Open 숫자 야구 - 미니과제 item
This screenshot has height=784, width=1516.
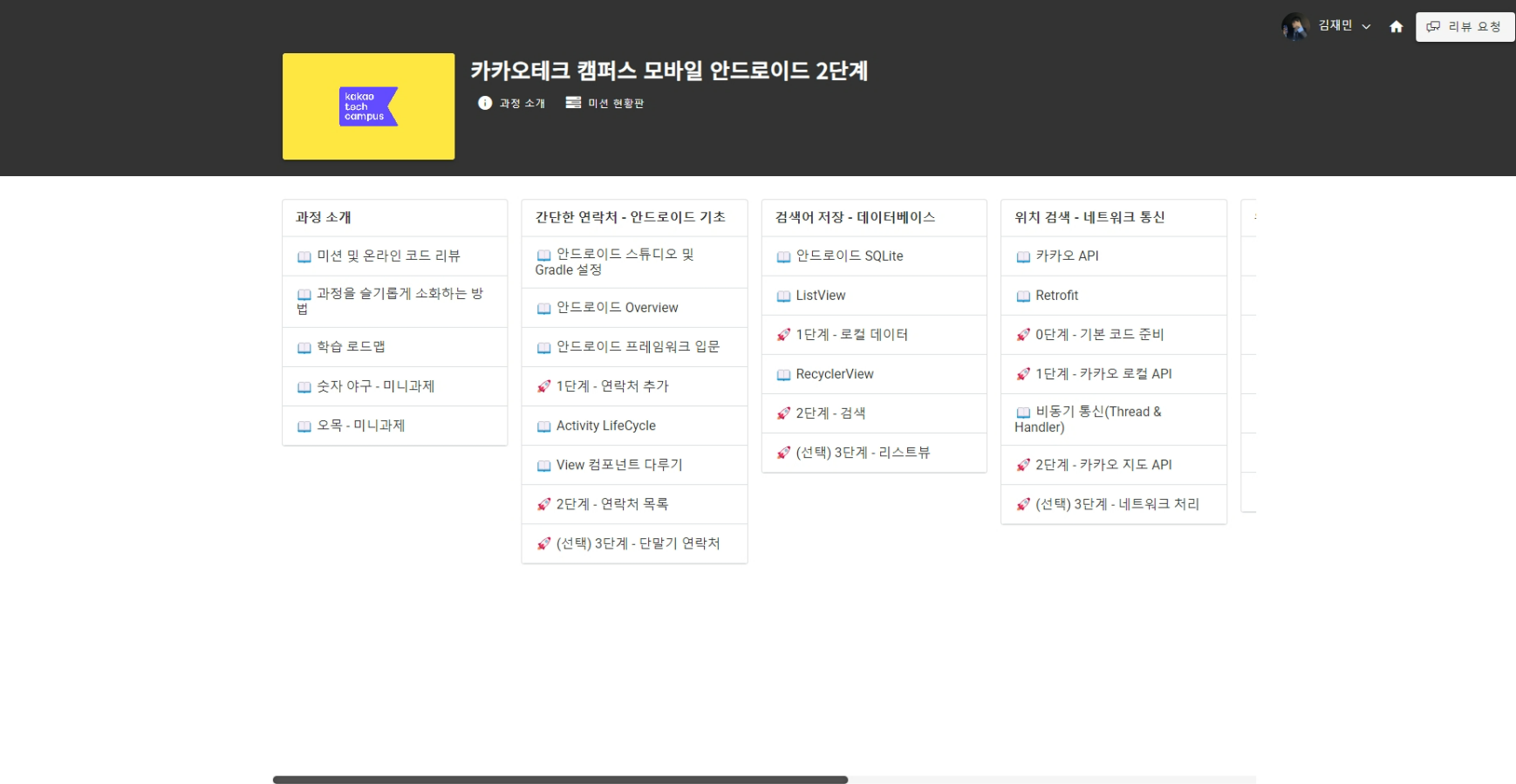point(394,386)
